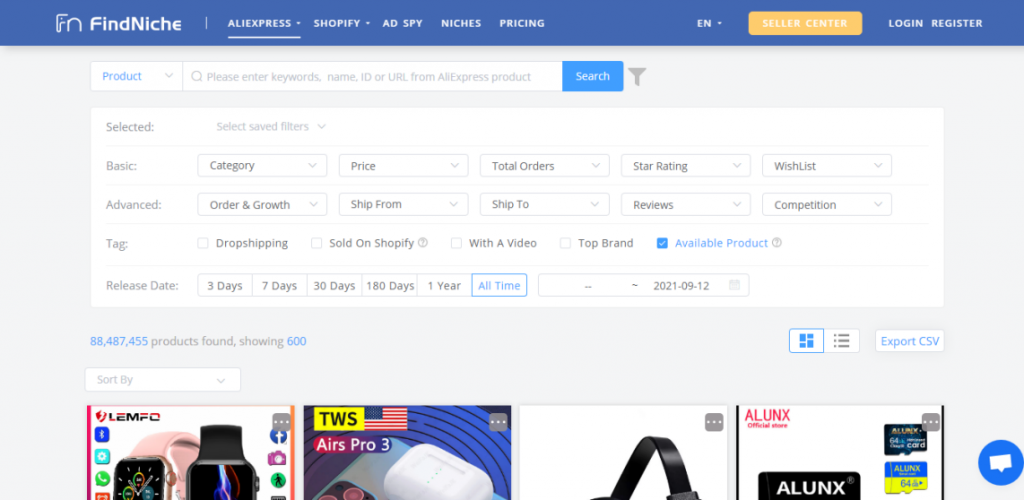1024x500 pixels.
Task: Open the TWS Airs Pro 3 product
Action: point(408,452)
